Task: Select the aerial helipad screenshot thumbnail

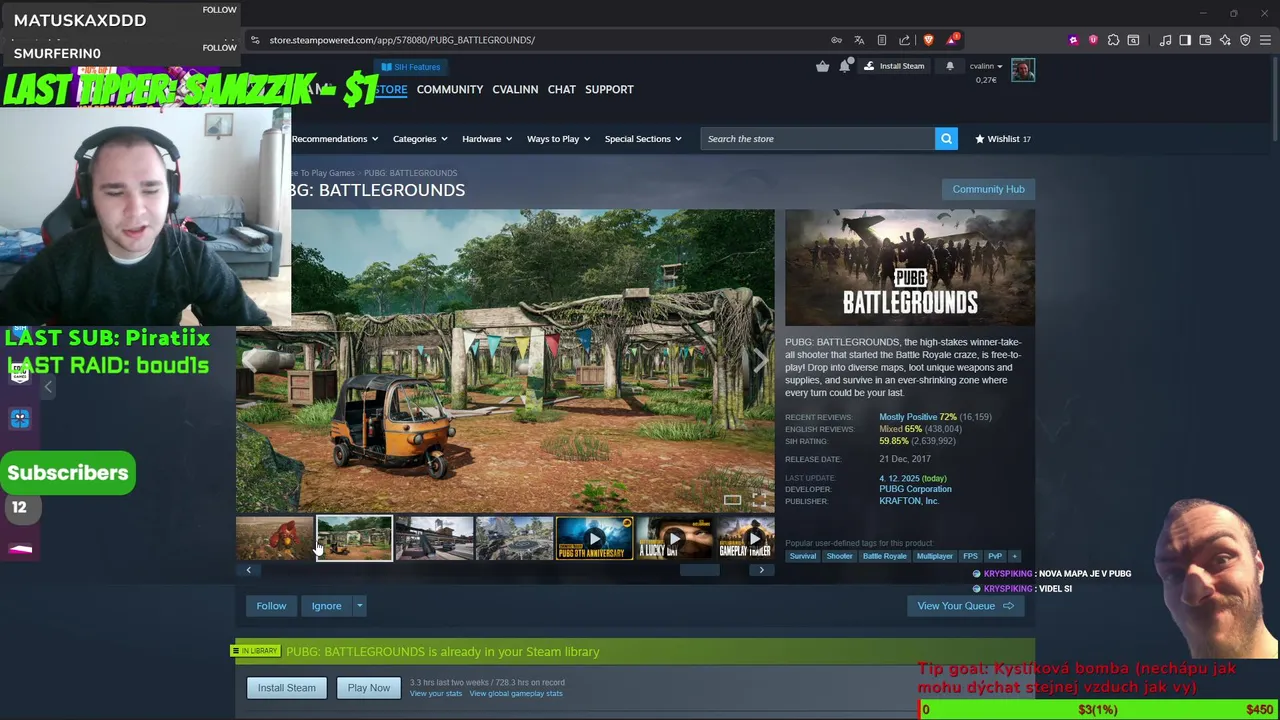Action: [514, 538]
